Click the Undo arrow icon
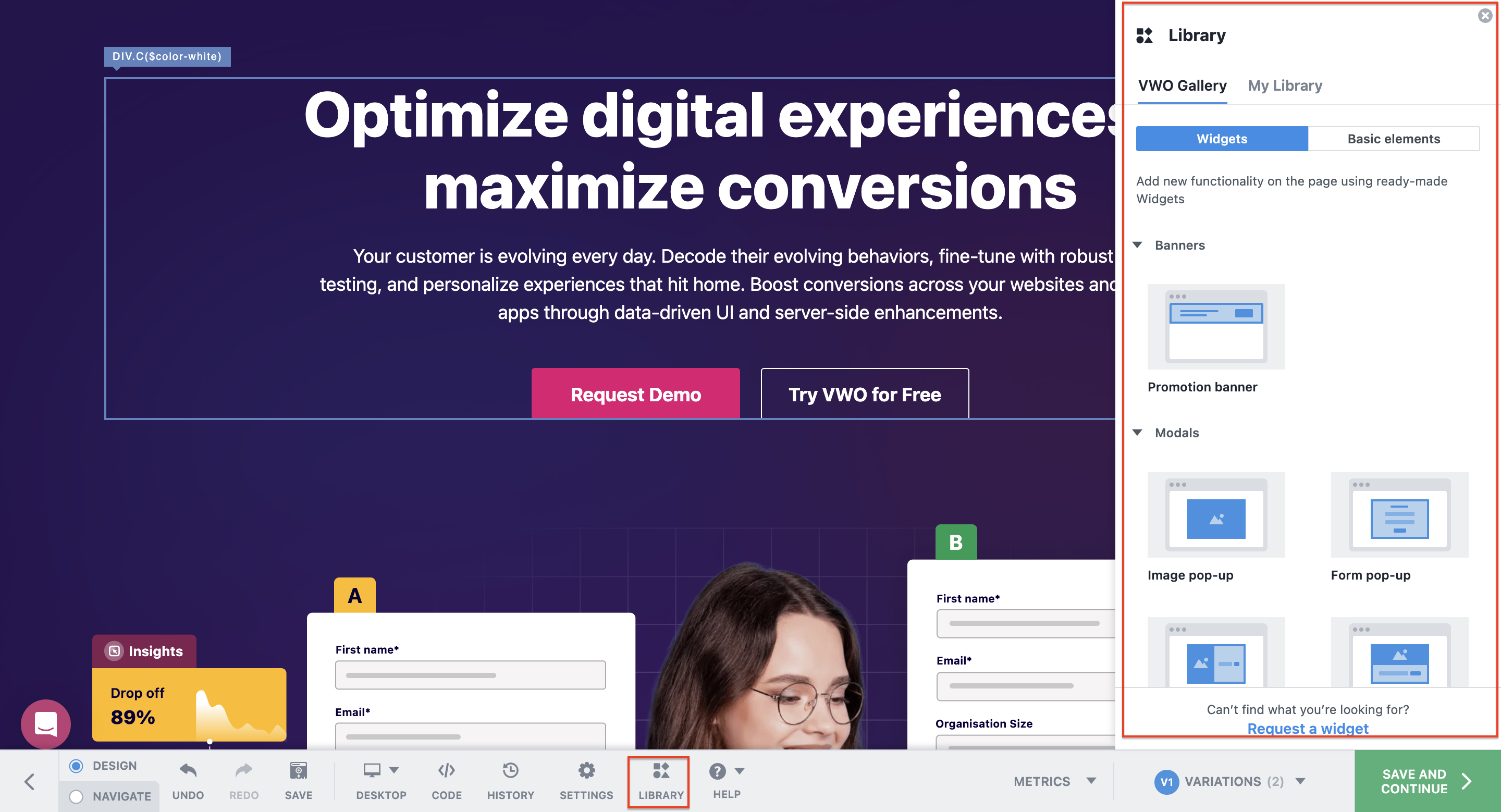1501x812 pixels. point(188,770)
